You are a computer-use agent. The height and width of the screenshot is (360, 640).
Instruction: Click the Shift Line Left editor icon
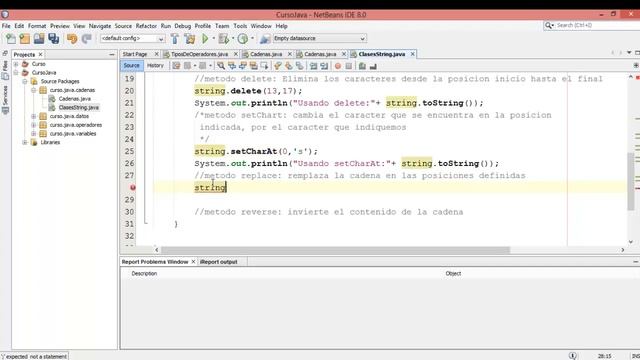coord(313,66)
